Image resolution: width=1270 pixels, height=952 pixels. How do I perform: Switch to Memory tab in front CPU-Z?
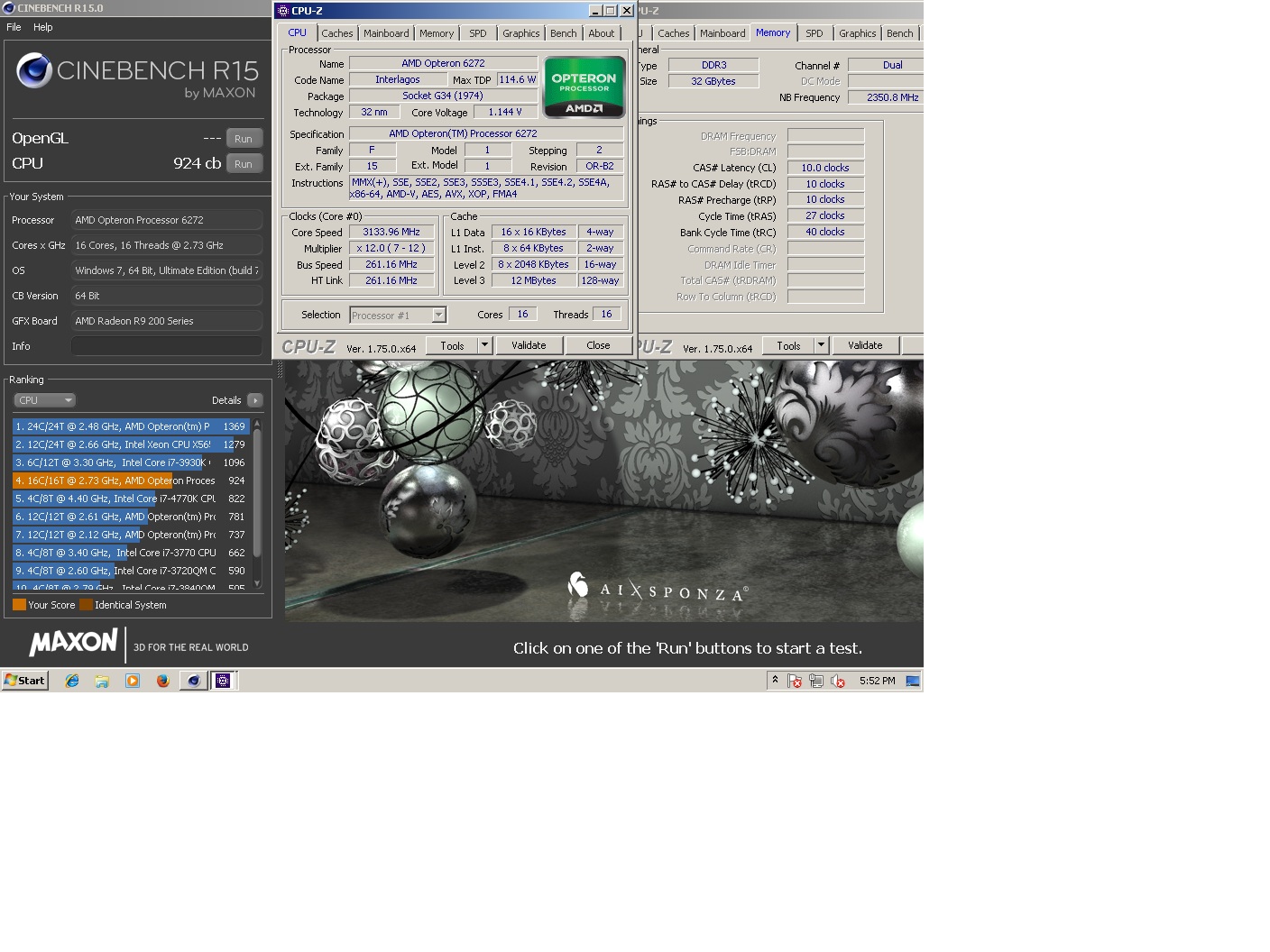(x=437, y=33)
